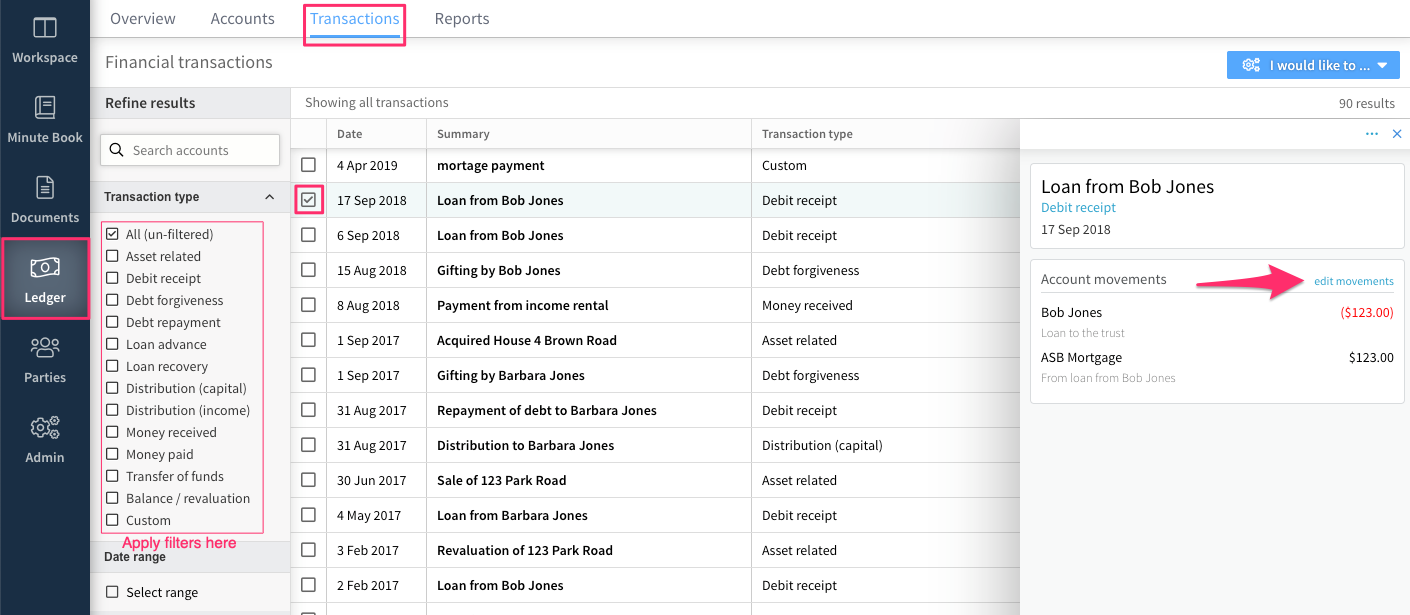Open the 'I would like to ...' dropdown
This screenshot has width=1410, height=615.
[x=1312, y=65]
